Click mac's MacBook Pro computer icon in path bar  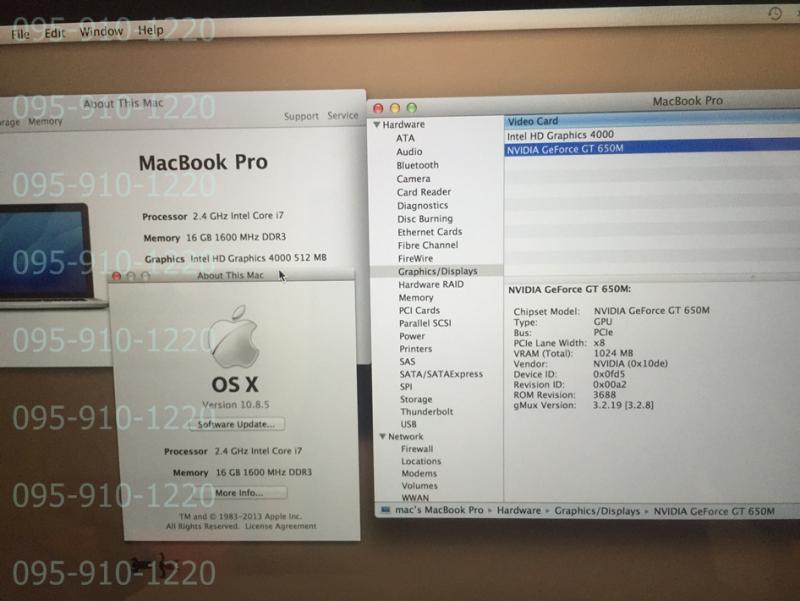(x=386, y=510)
